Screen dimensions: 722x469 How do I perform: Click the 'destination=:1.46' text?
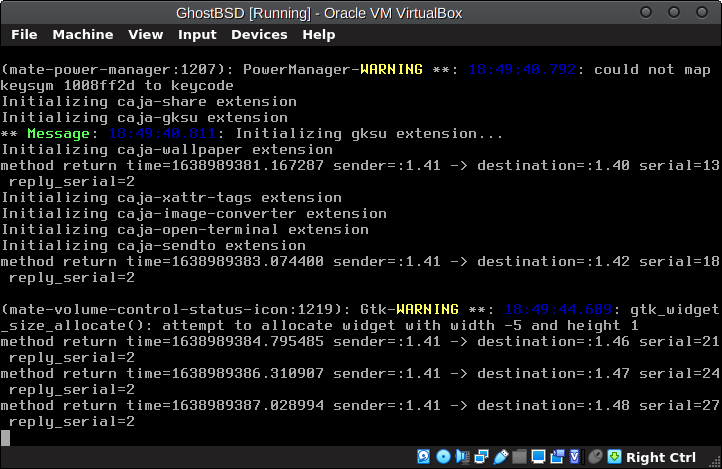[x=553, y=342]
